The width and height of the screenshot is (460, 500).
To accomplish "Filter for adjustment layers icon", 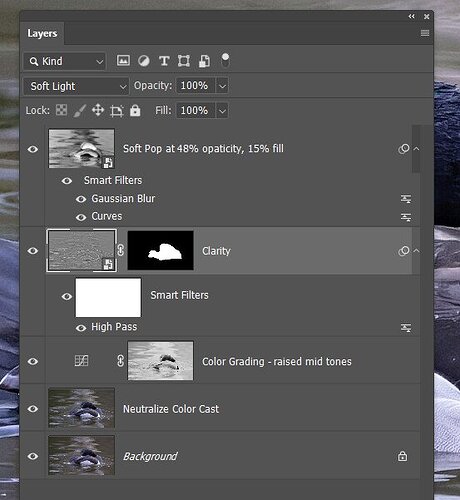I will [x=144, y=61].
